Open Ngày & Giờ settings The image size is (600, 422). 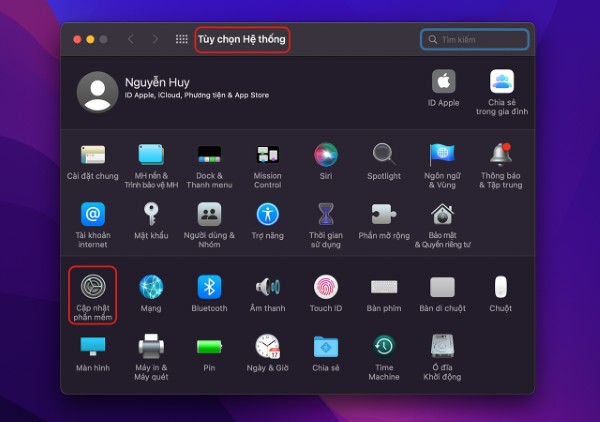[267, 347]
